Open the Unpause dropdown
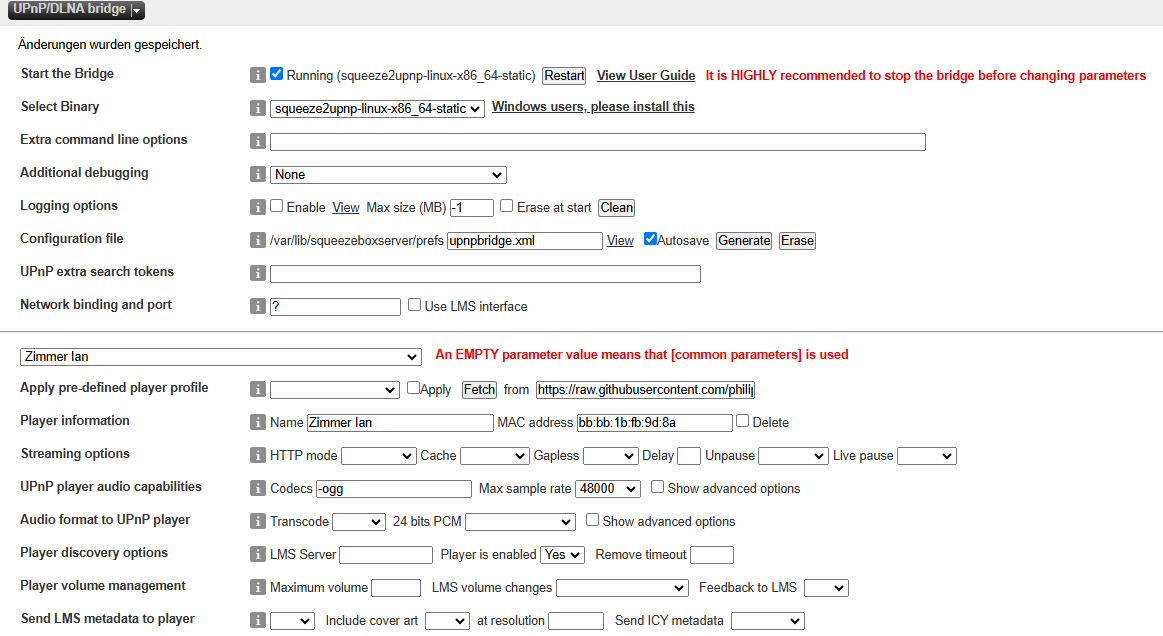Viewport: 1163px width, 636px height. tap(793, 456)
